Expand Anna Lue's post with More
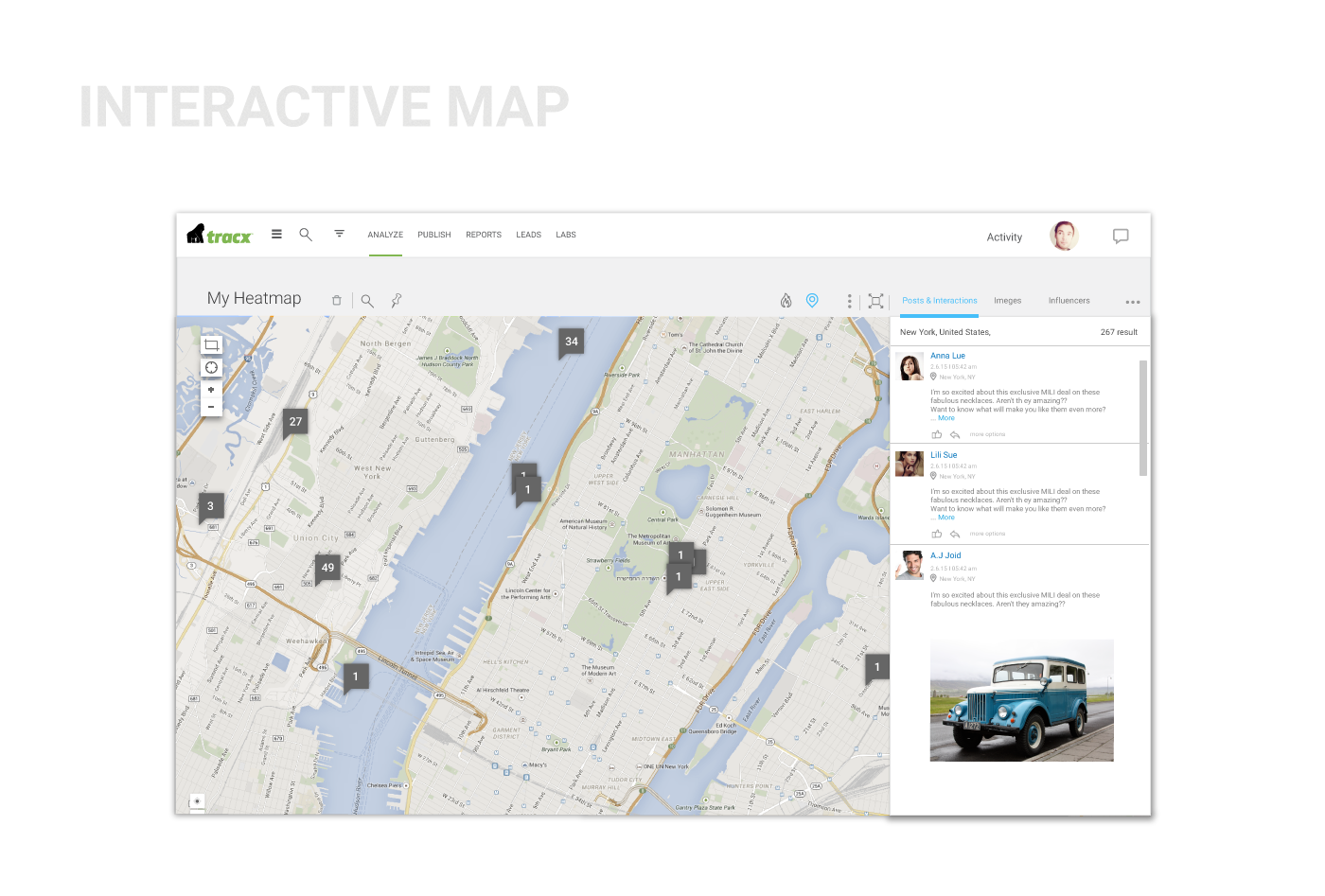1325x896 pixels. 946,418
